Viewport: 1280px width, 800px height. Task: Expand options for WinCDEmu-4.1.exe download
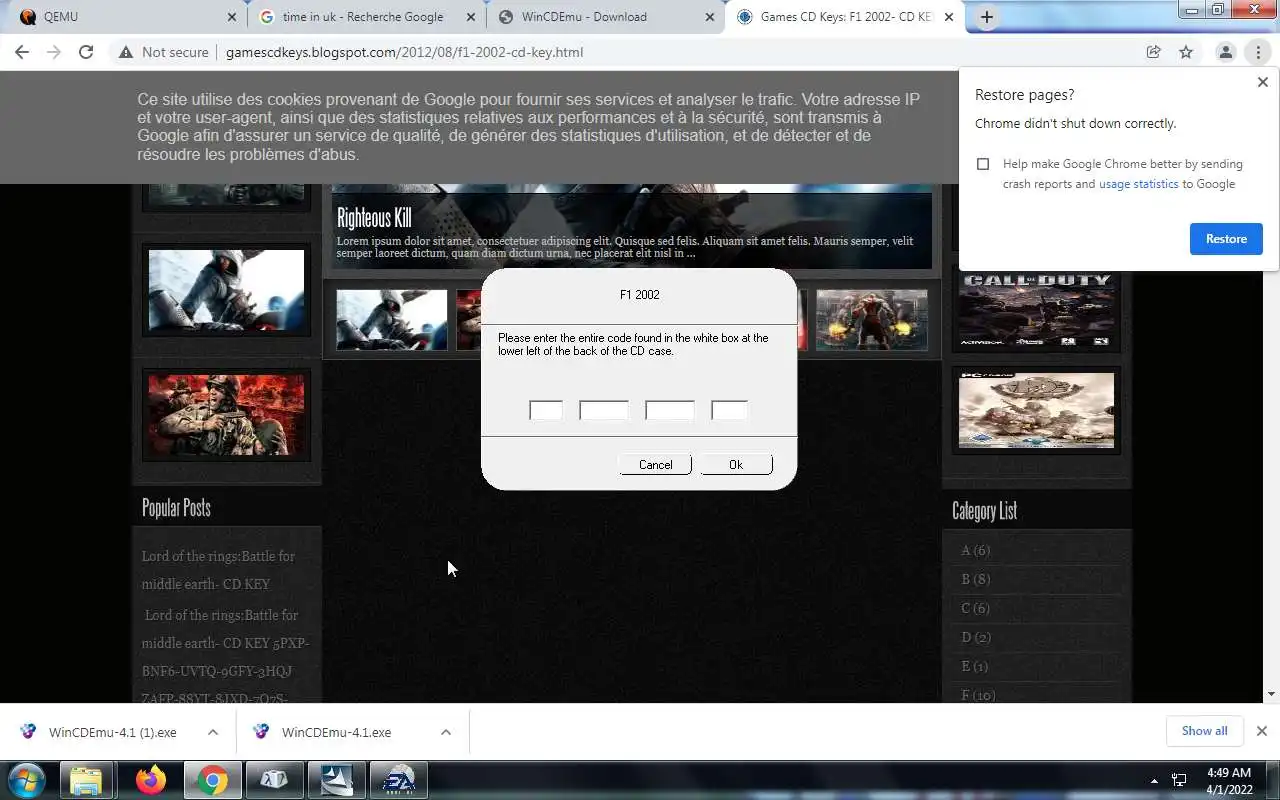pyautogui.click(x=446, y=732)
